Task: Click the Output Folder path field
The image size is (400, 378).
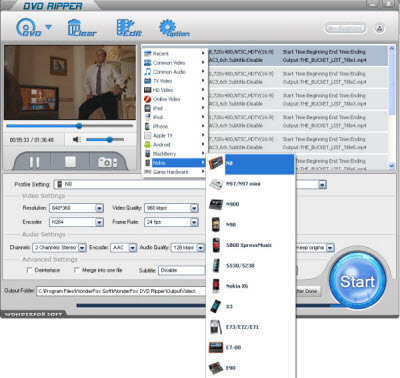Action: click(121, 291)
